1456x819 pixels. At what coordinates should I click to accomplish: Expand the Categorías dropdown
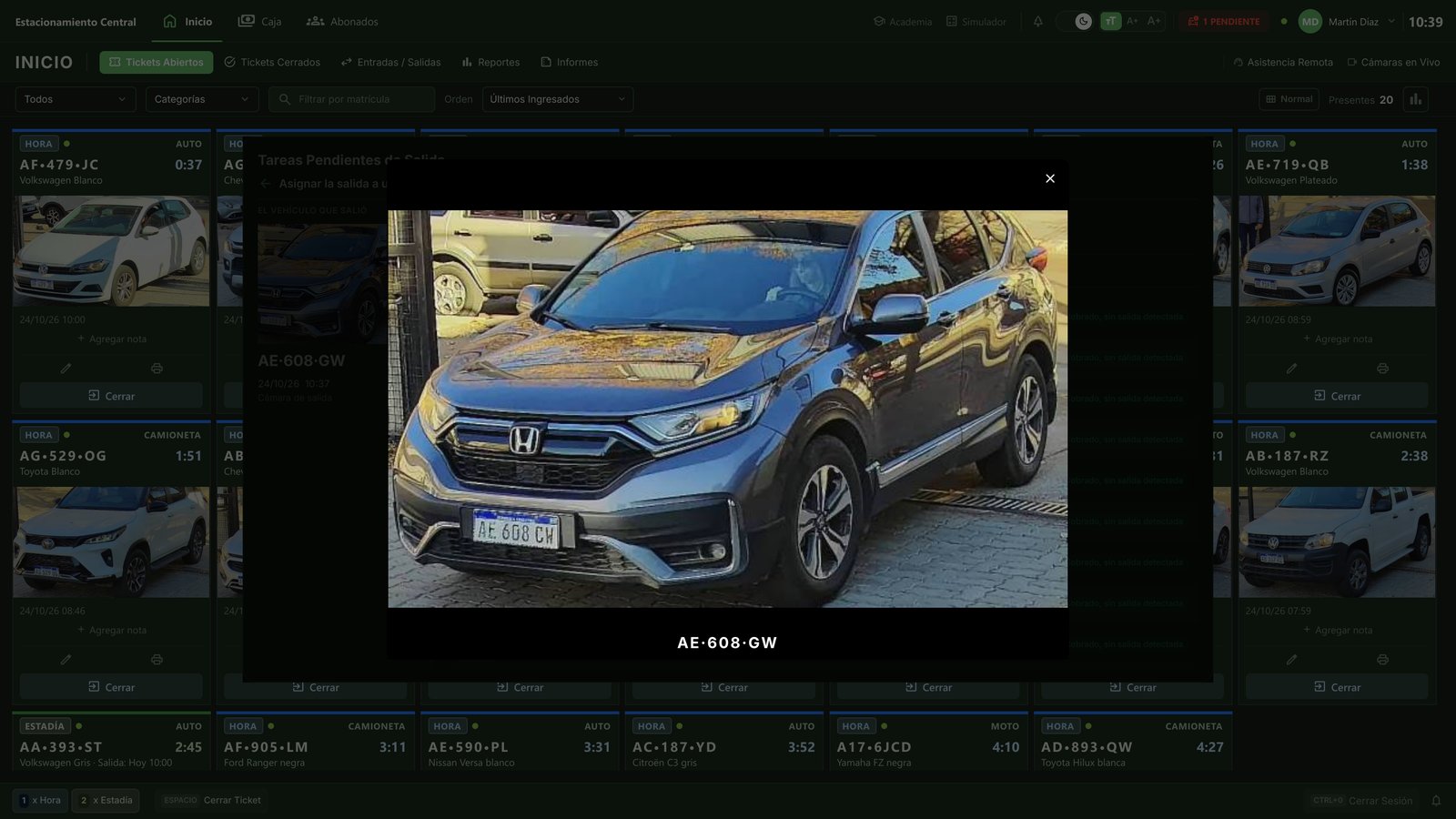click(x=202, y=99)
